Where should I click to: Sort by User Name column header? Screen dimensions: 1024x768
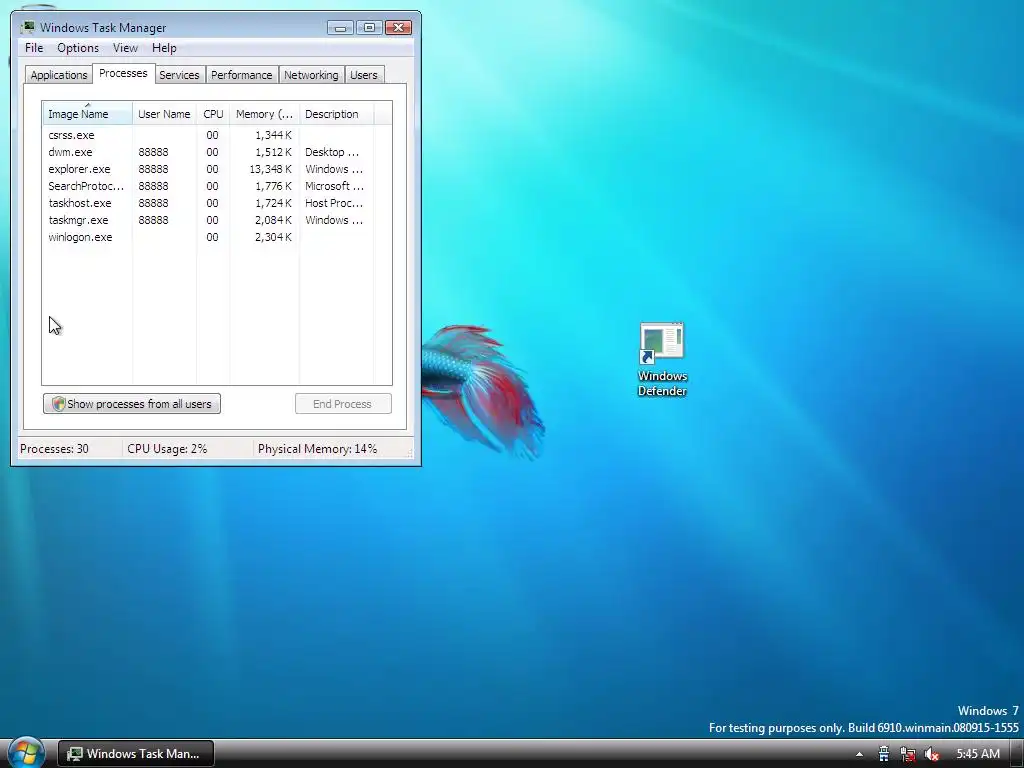pyautogui.click(x=165, y=114)
